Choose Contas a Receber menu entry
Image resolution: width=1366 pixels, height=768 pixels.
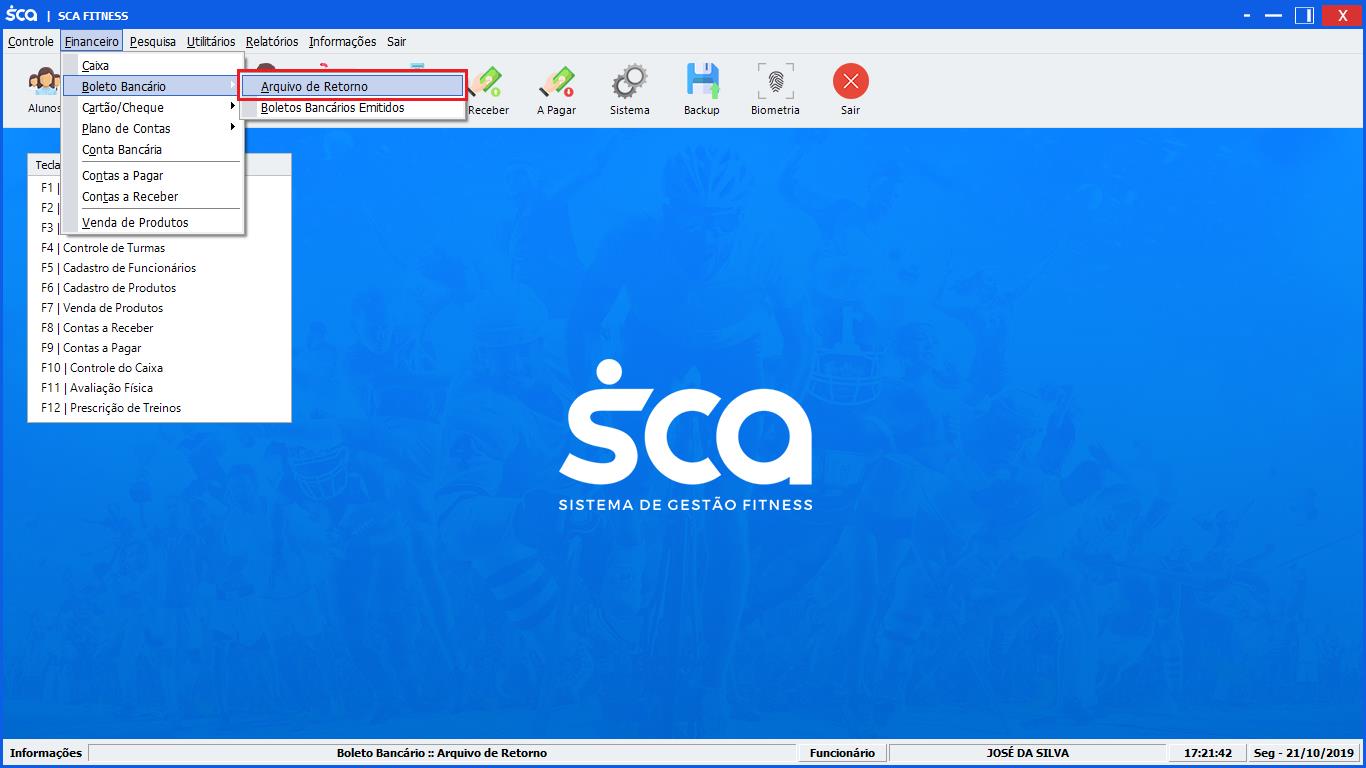click(x=153, y=196)
